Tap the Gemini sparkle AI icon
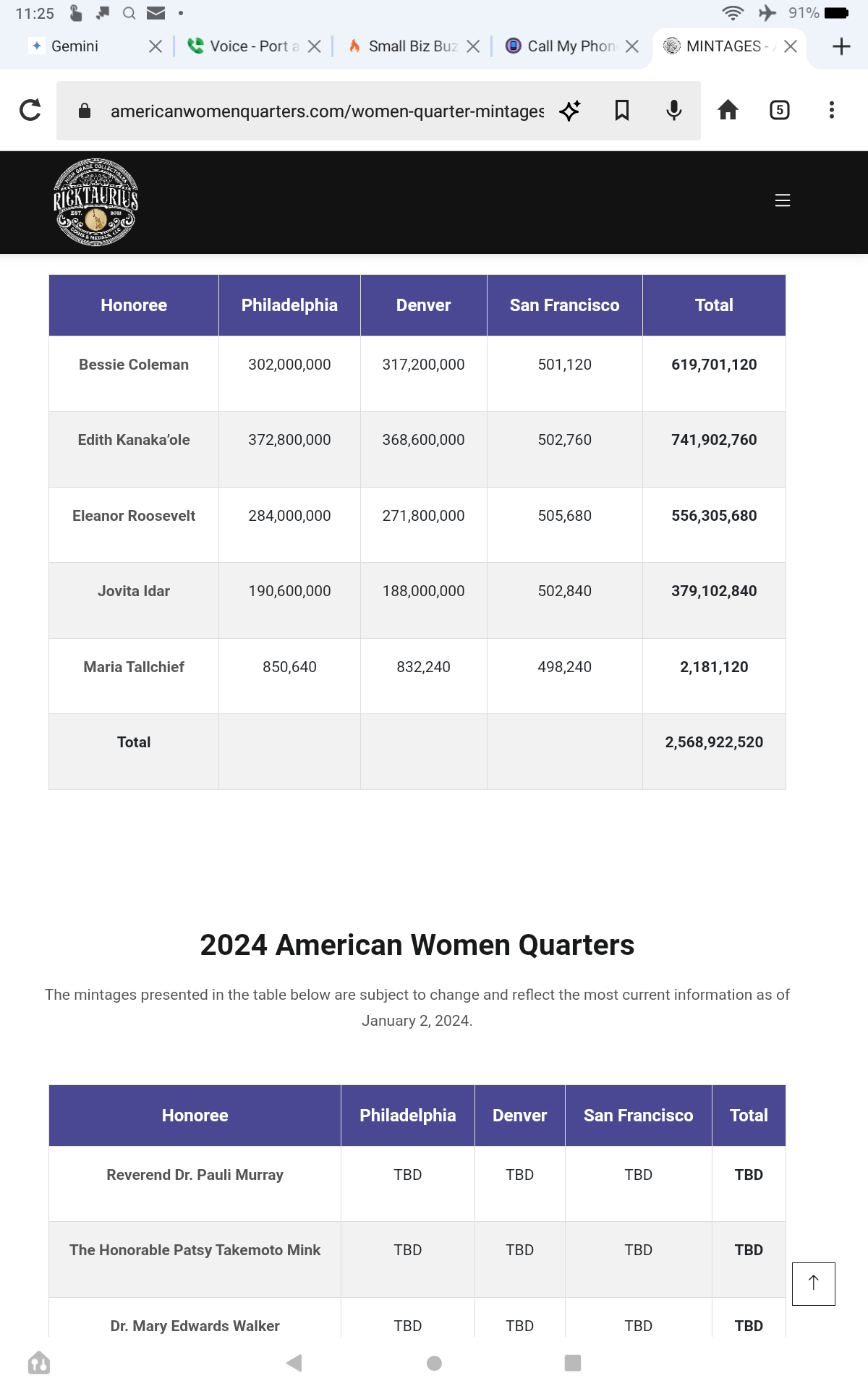Screen dimensions: 868x1389 click(570, 110)
